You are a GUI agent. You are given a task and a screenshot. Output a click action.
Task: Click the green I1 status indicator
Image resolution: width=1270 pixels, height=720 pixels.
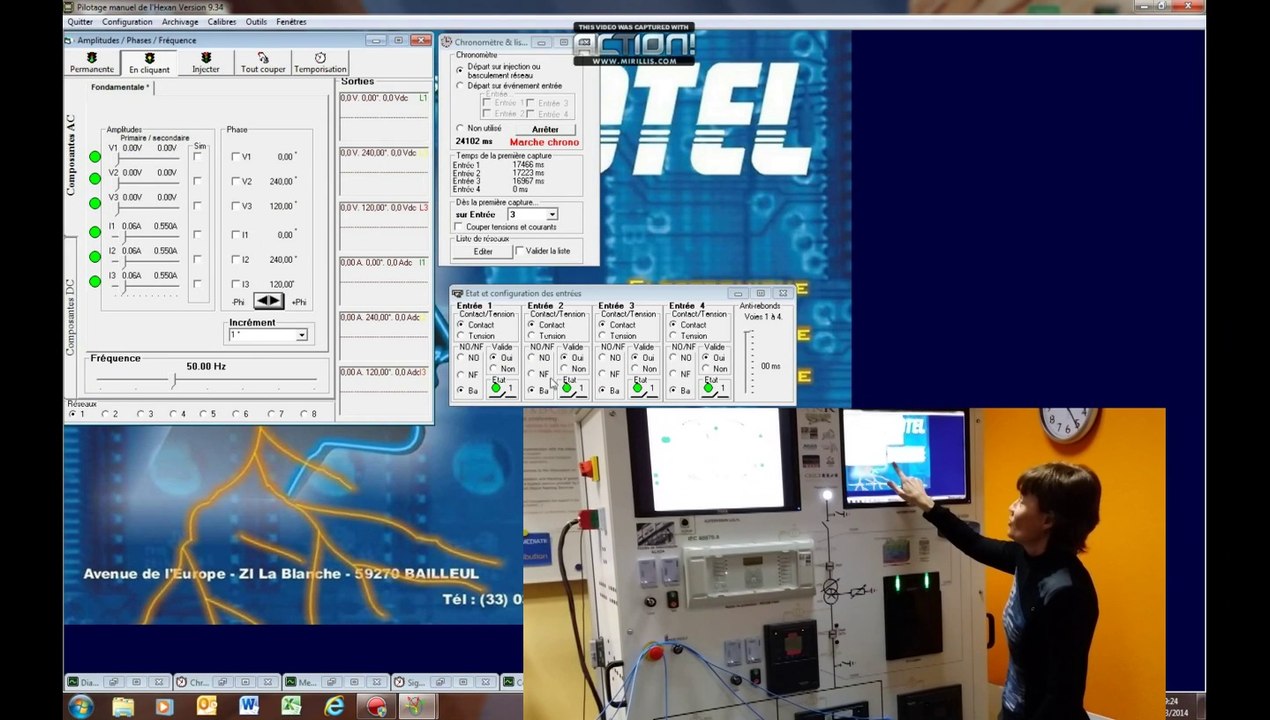[95, 234]
